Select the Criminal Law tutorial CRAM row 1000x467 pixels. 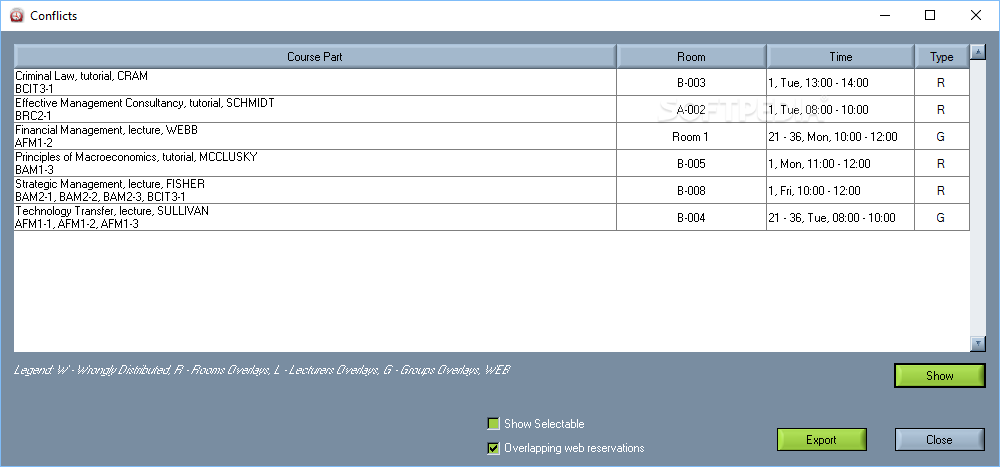492,82
